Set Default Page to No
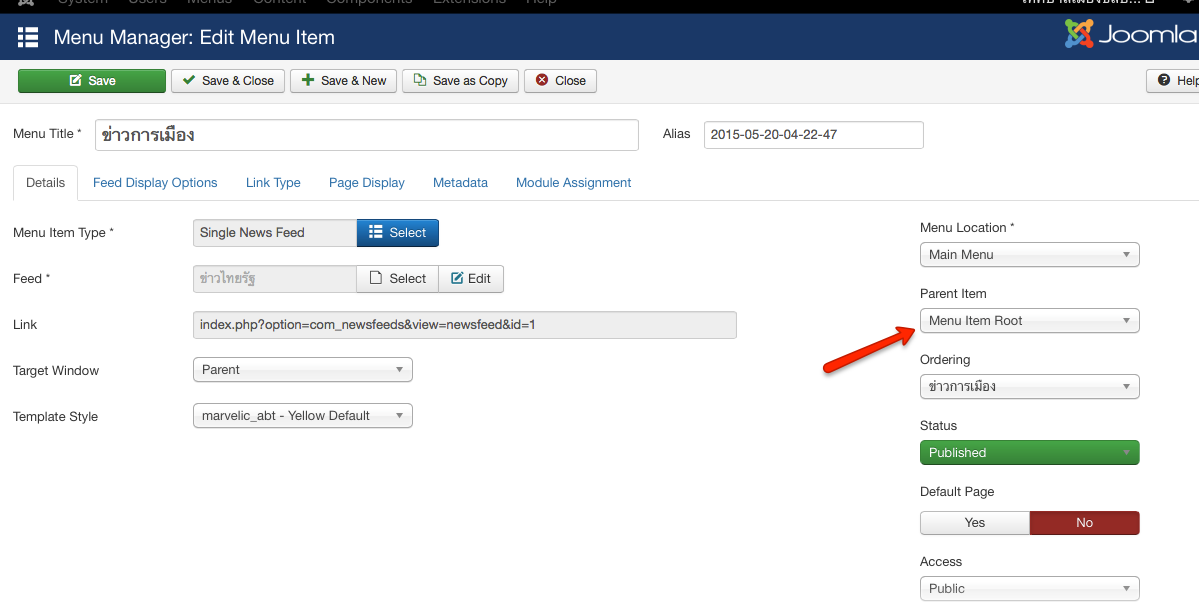Screen dimensions: 1199x608 coord(1084,523)
